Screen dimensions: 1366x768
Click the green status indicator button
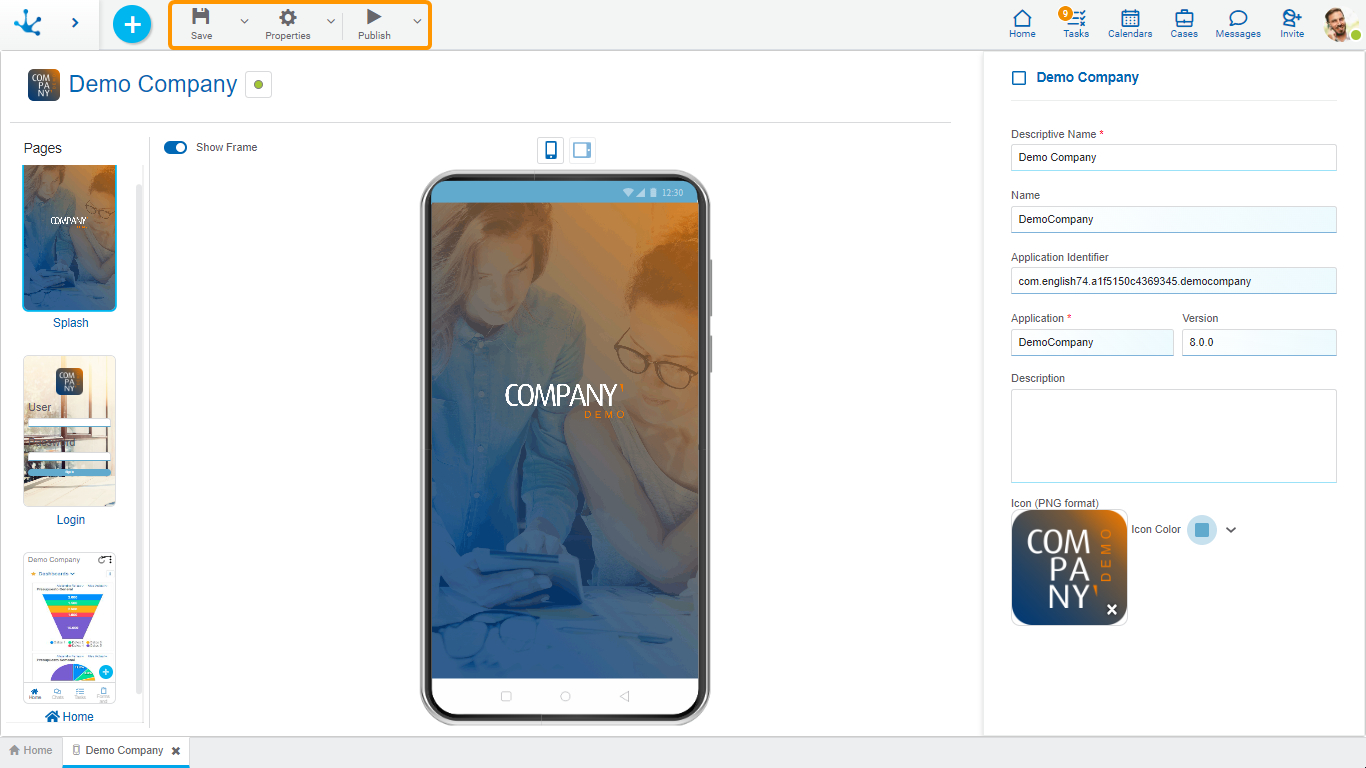click(x=258, y=85)
